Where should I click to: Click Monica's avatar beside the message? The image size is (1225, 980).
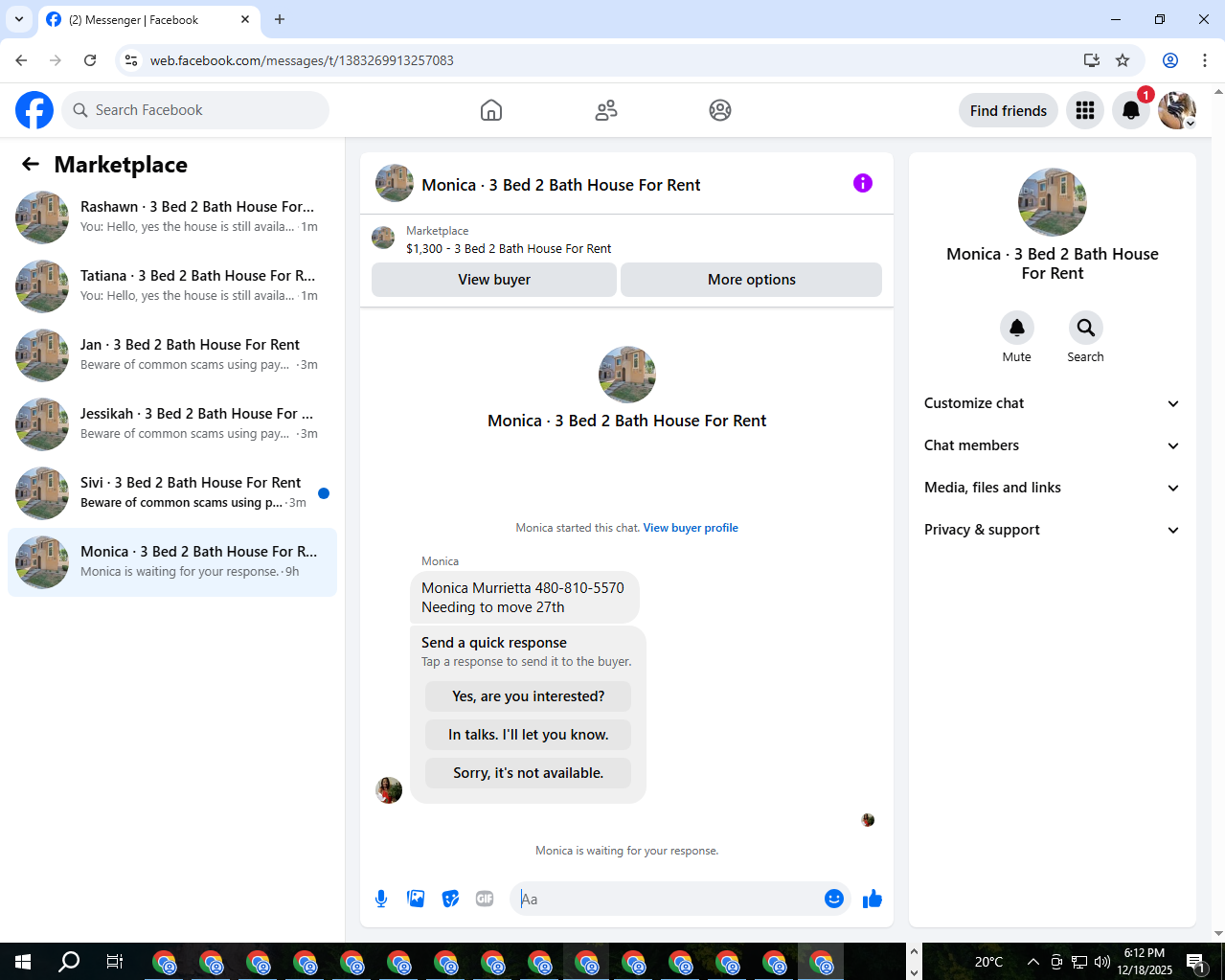coord(389,790)
